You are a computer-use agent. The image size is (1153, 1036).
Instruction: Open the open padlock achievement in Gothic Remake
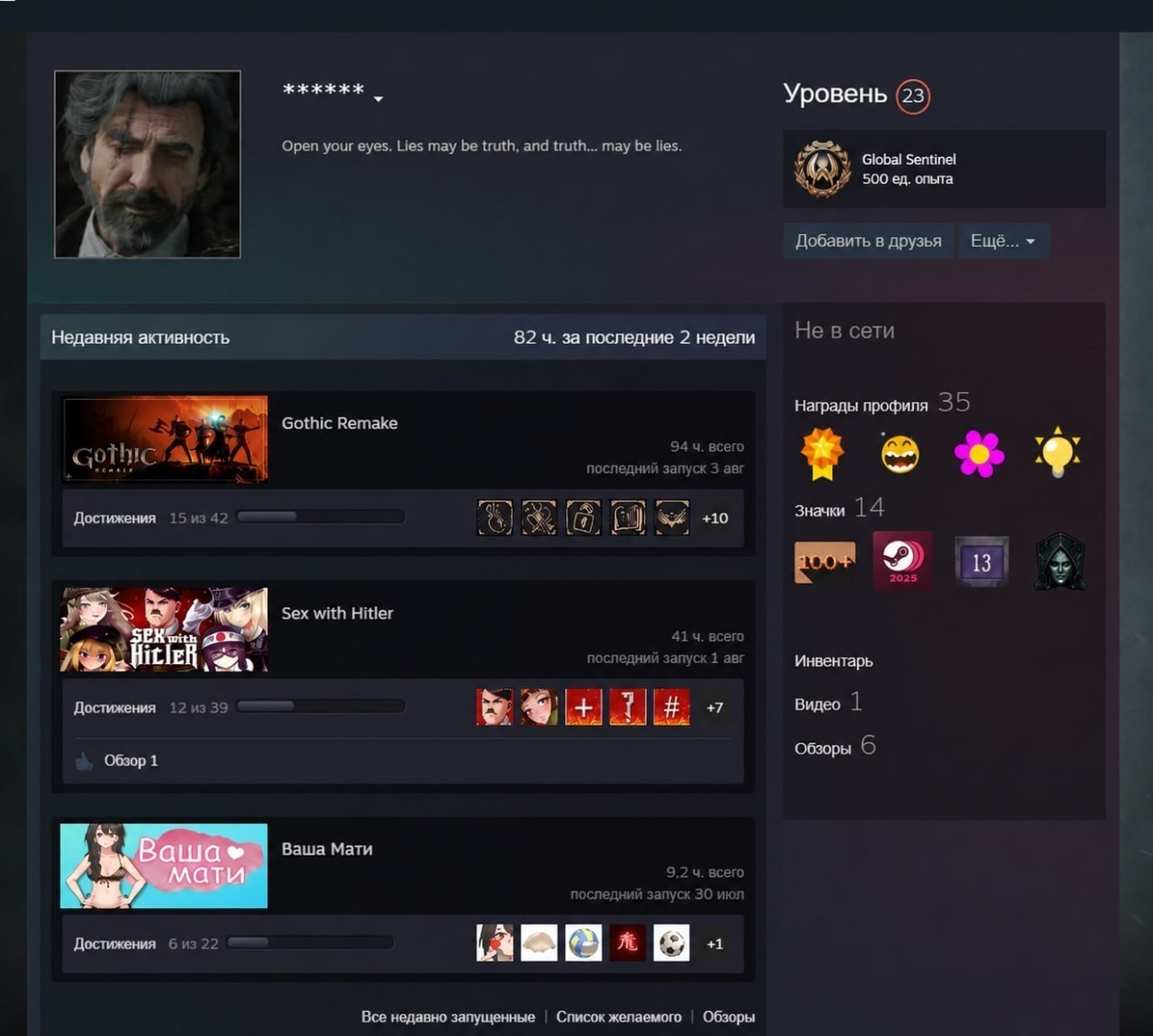point(583,518)
